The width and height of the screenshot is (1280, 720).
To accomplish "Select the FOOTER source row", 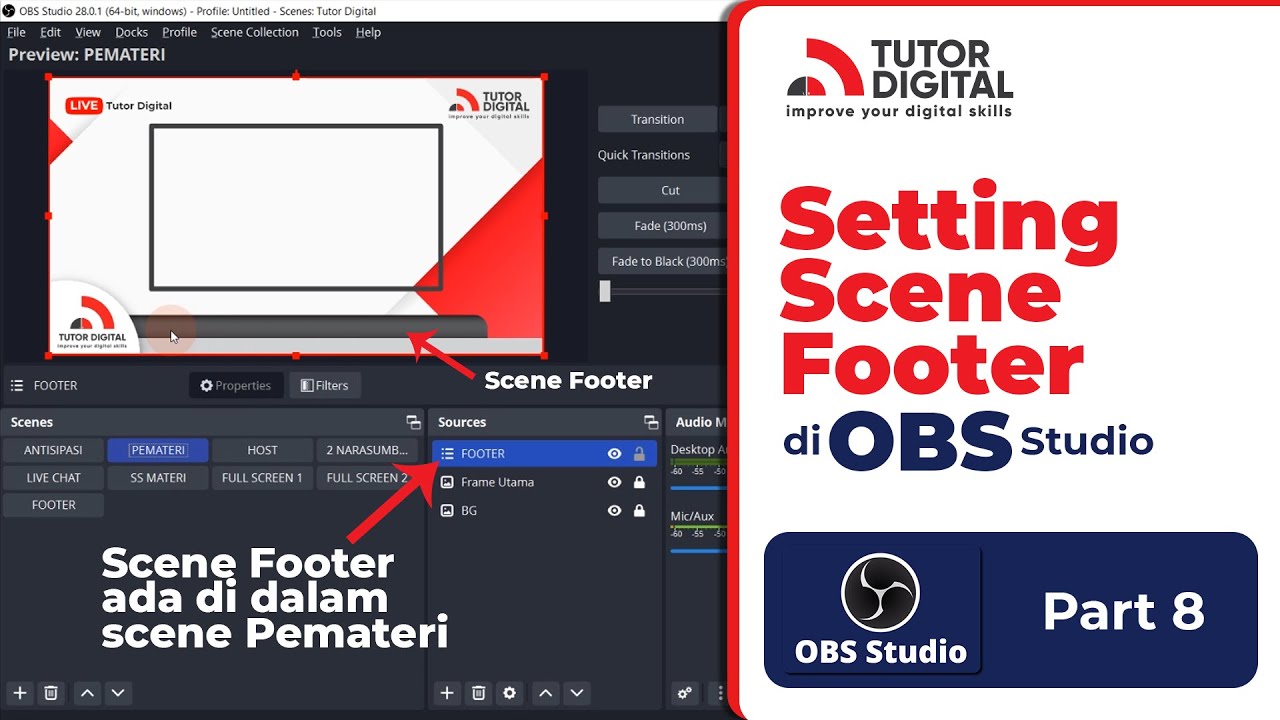I will [x=545, y=453].
